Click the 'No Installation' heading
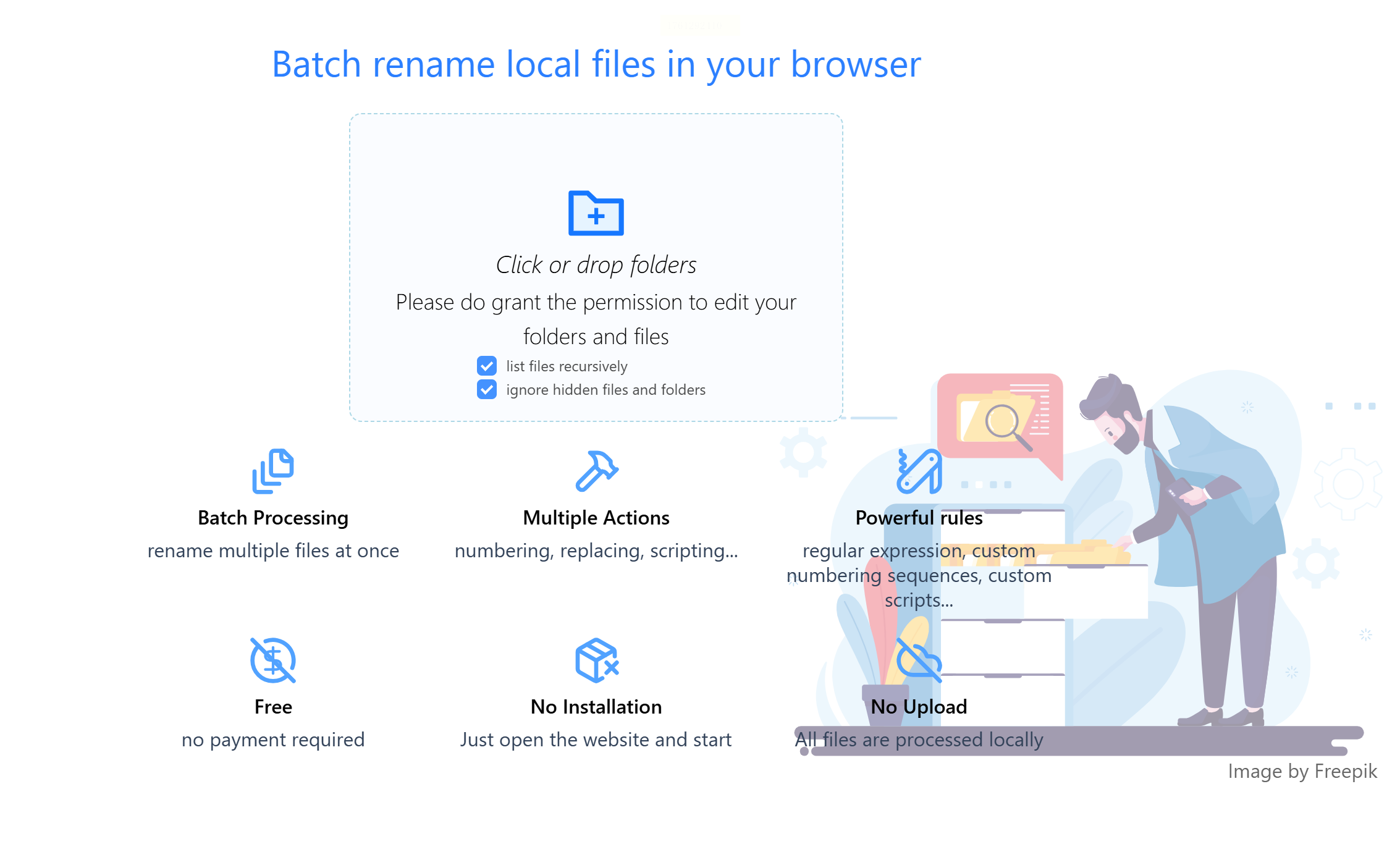1400x860 pixels. pyautogui.click(x=596, y=707)
